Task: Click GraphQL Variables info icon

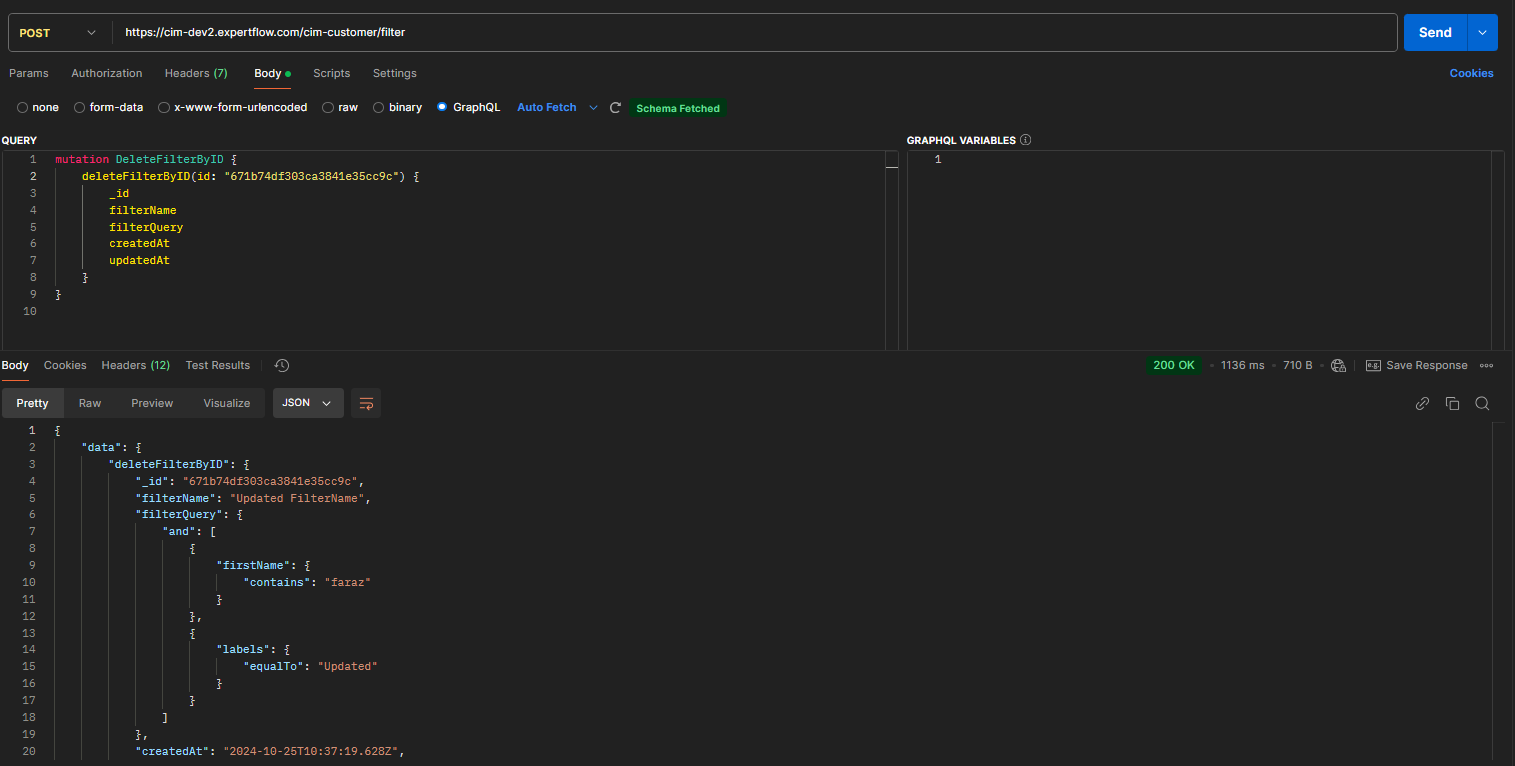Action: (x=1025, y=140)
